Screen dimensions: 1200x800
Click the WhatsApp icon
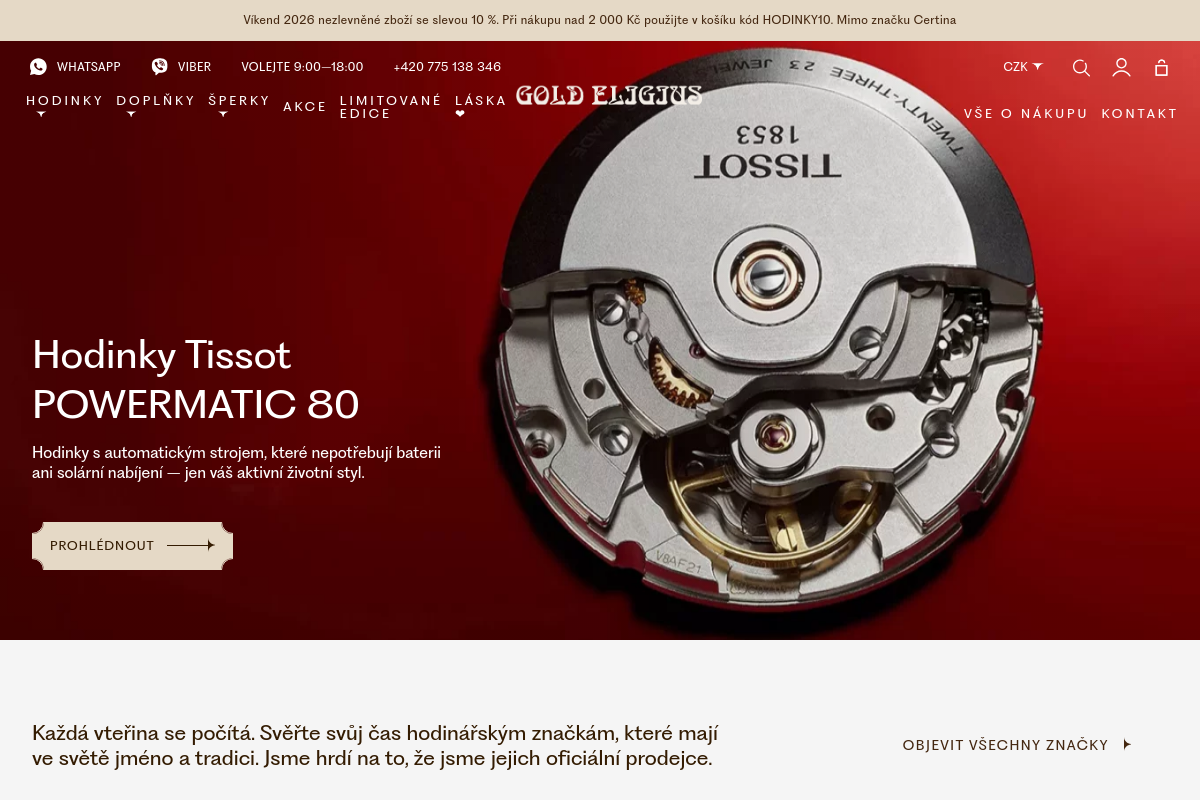pyautogui.click(x=38, y=67)
